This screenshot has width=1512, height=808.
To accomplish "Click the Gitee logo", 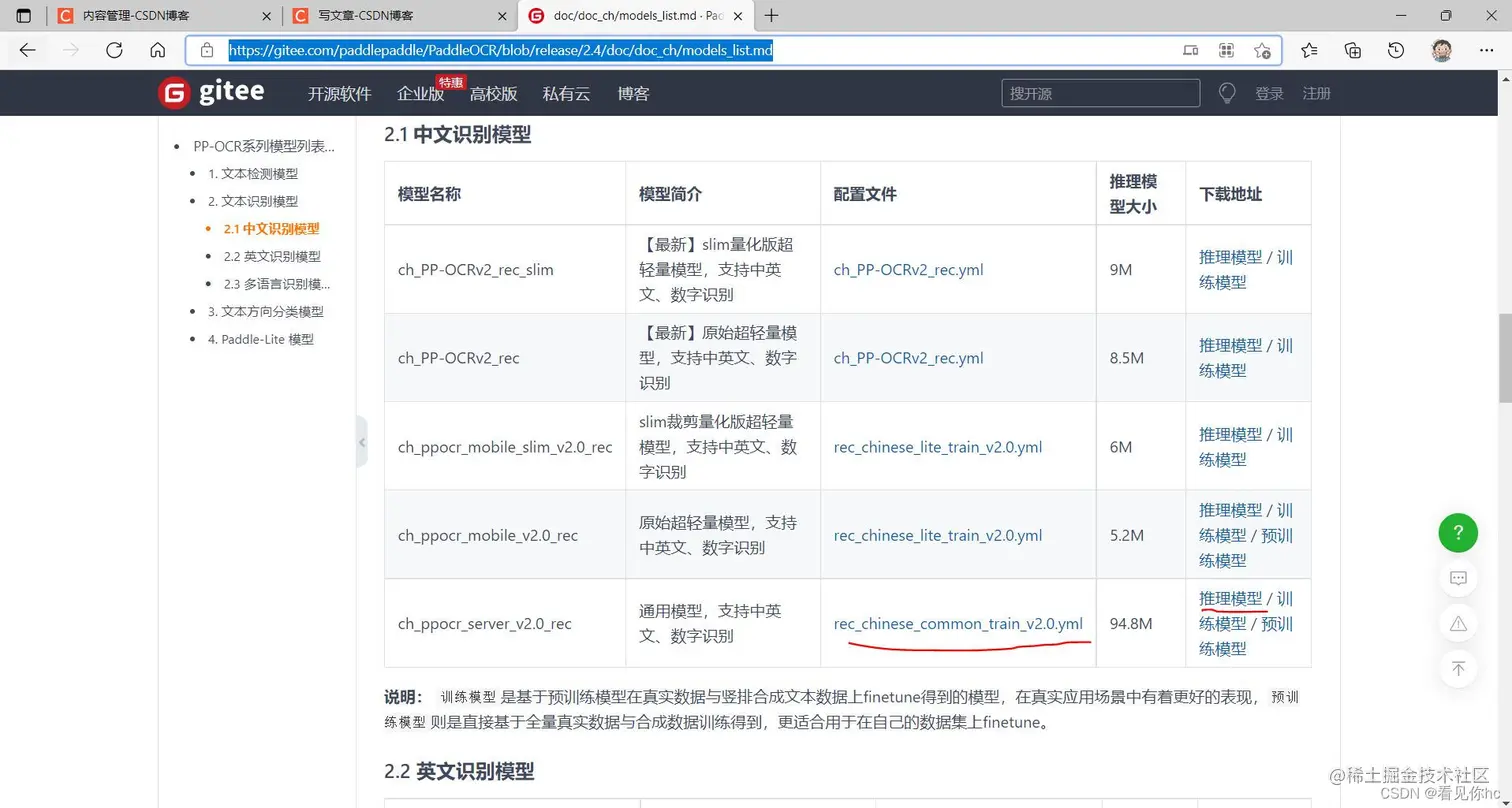I will [x=211, y=93].
